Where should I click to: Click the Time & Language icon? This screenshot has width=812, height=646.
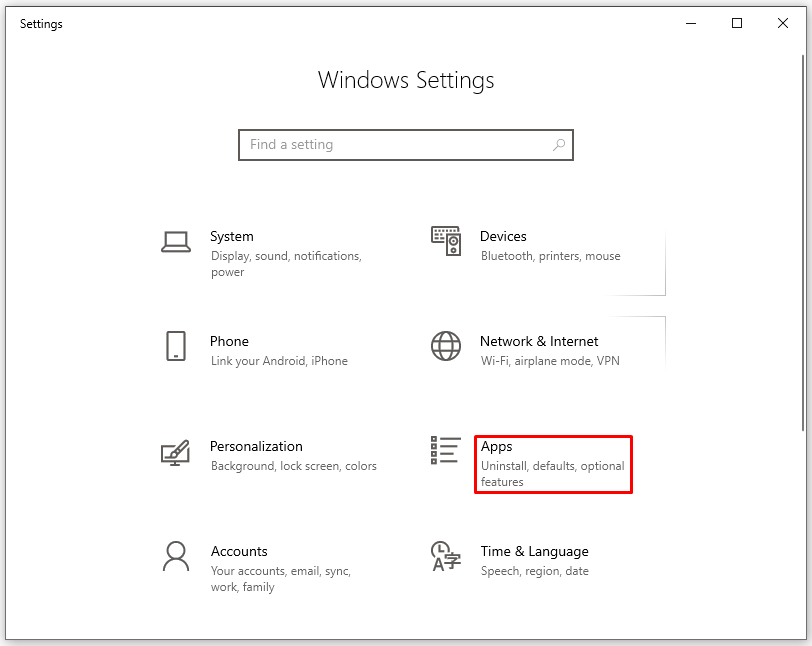[x=446, y=556]
